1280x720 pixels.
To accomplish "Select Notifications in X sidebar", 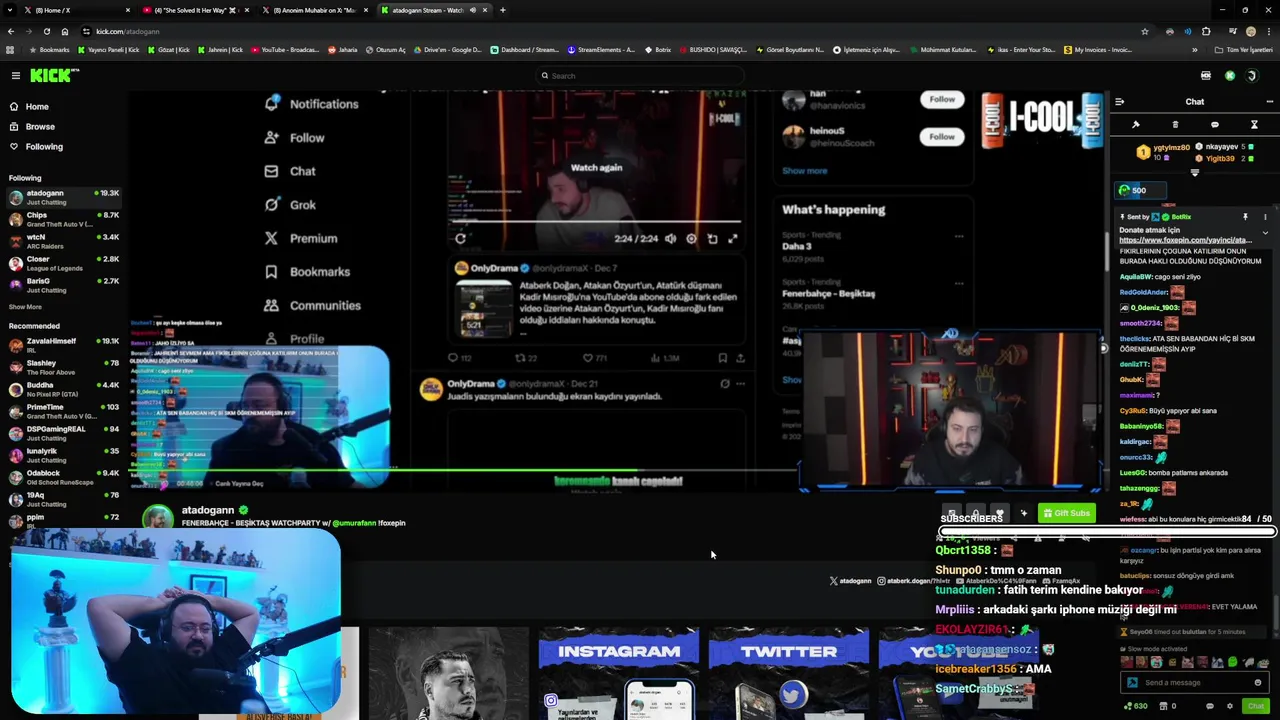I will pyautogui.click(x=311, y=104).
